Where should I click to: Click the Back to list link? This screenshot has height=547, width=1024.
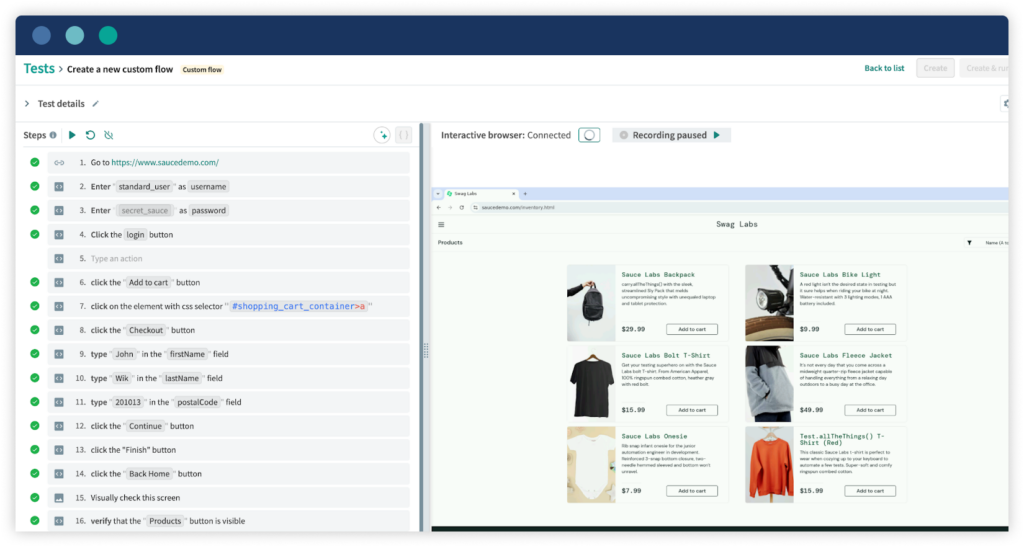pyautogui.click(x=884, y=68)
